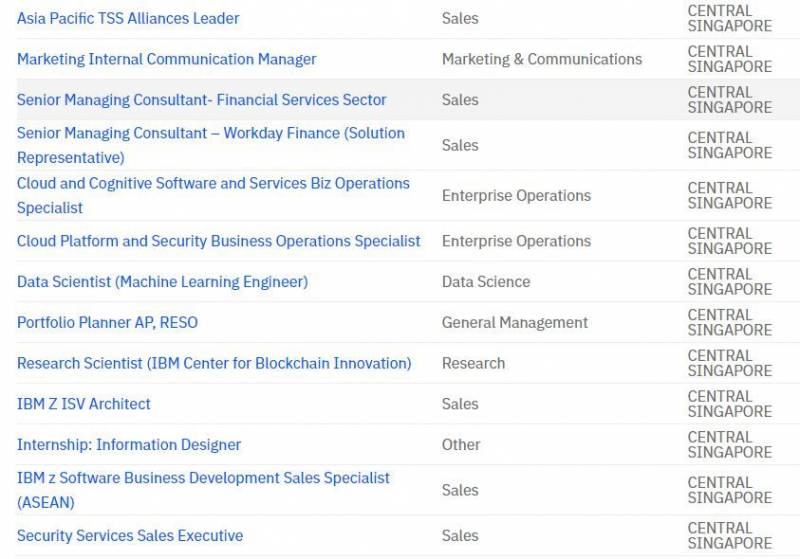This screenshot has width=800, height=559.
Task: Open Senior Managing Consultant Financial Services Sector job
Action: click(x=201, y=100)
